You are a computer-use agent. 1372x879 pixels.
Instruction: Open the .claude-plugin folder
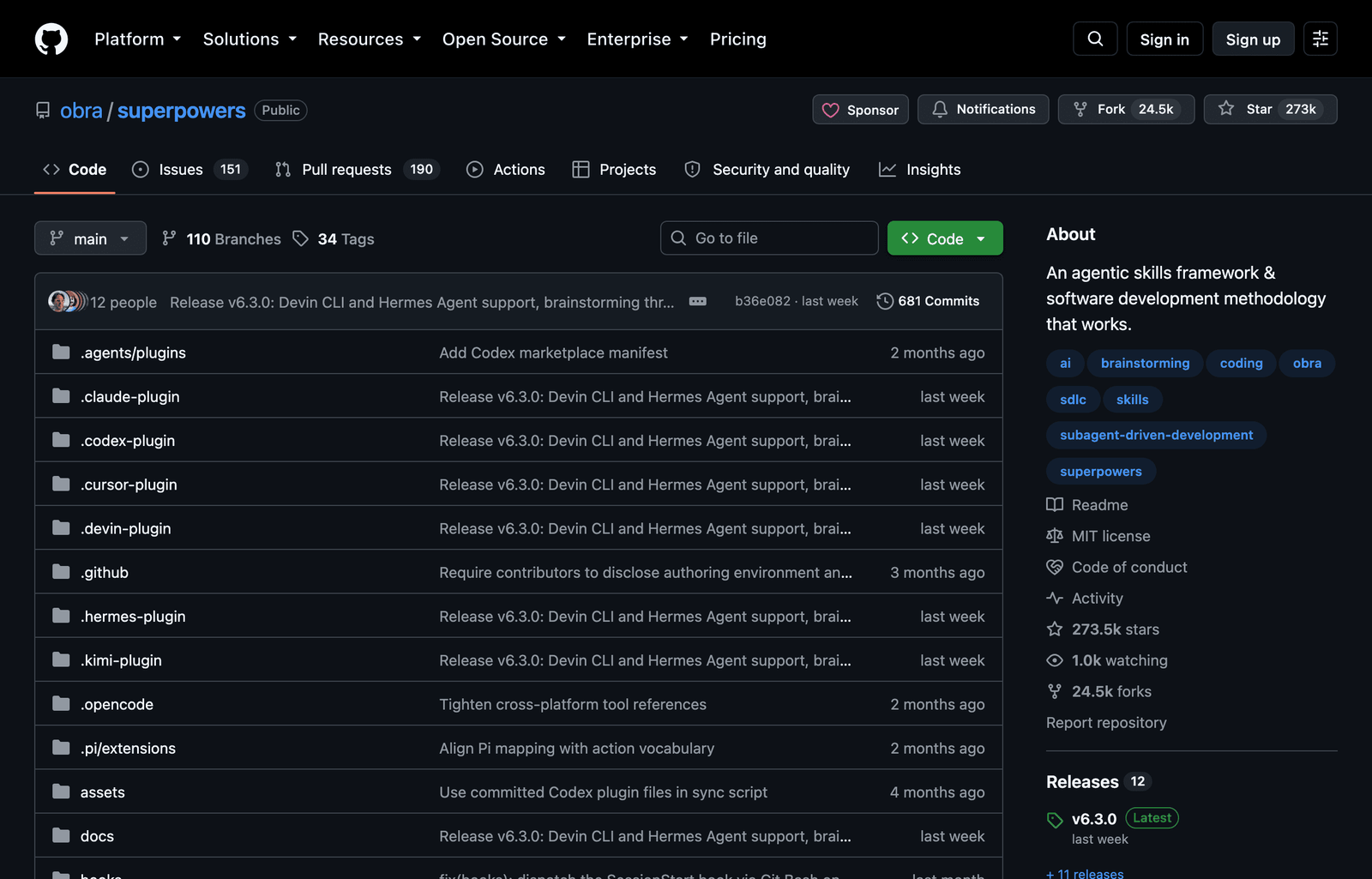tap(130, 396)
